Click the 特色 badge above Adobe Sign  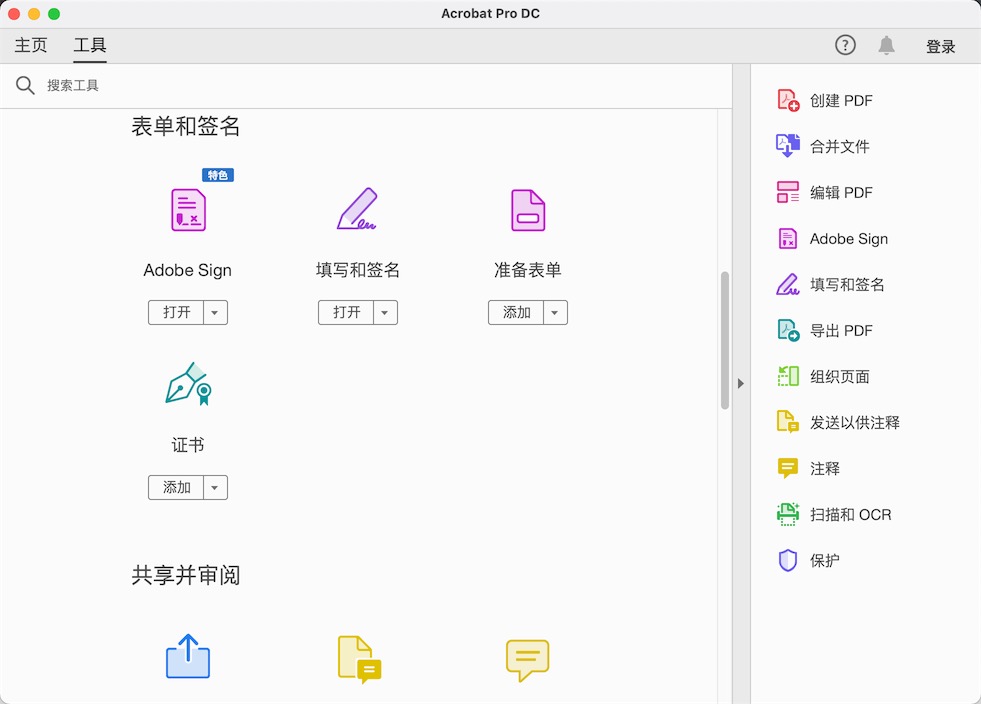pos(218,175)
